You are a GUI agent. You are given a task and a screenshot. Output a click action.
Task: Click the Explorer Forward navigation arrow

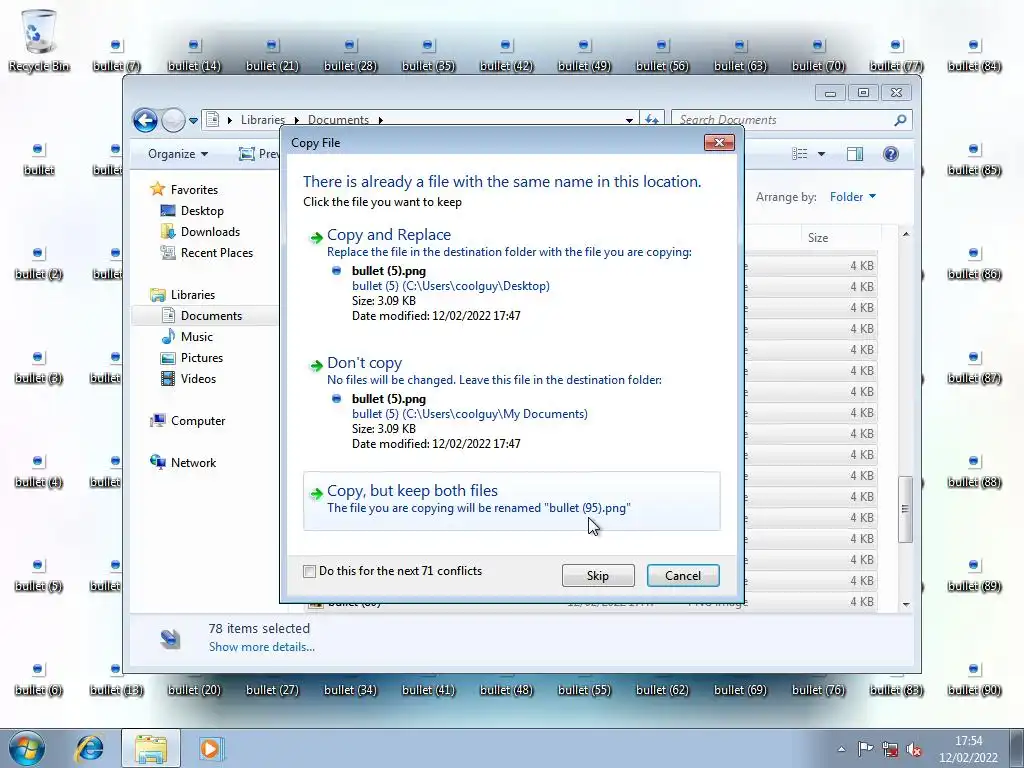173,120
